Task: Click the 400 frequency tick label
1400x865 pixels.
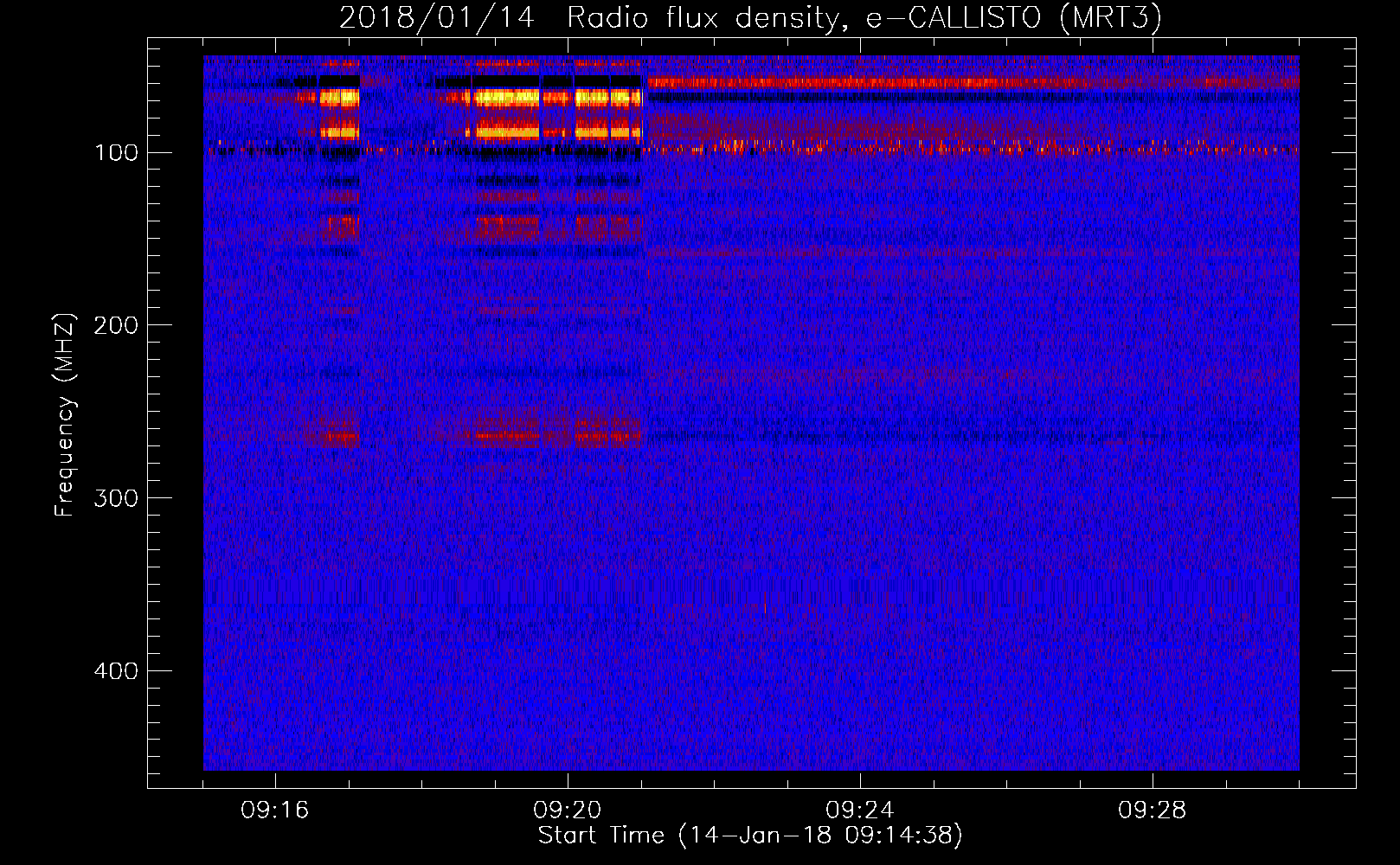Action: click(x=116, y=671)
